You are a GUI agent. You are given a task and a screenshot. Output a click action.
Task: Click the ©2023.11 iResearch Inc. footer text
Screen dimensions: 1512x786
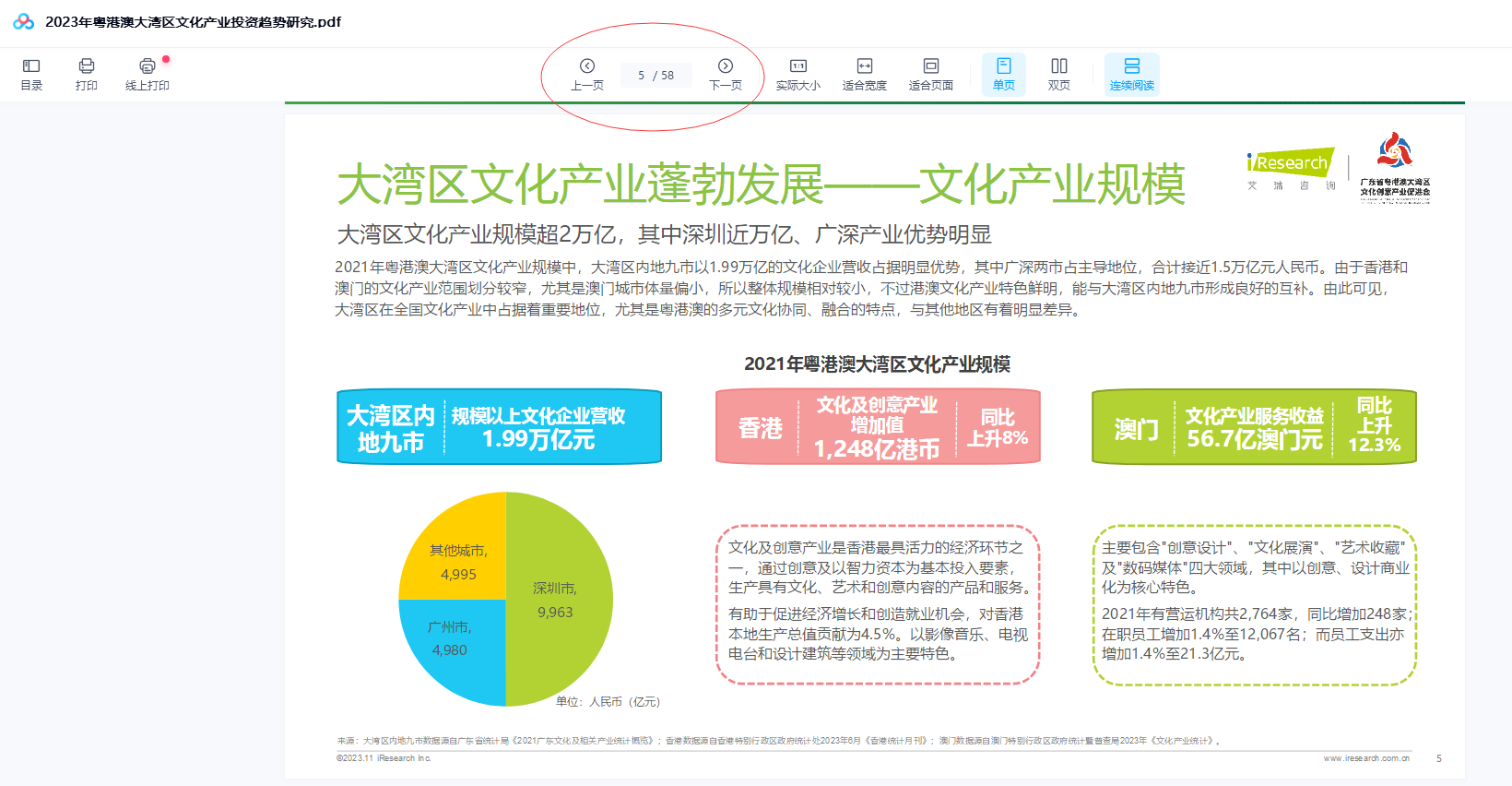point(384,758)
